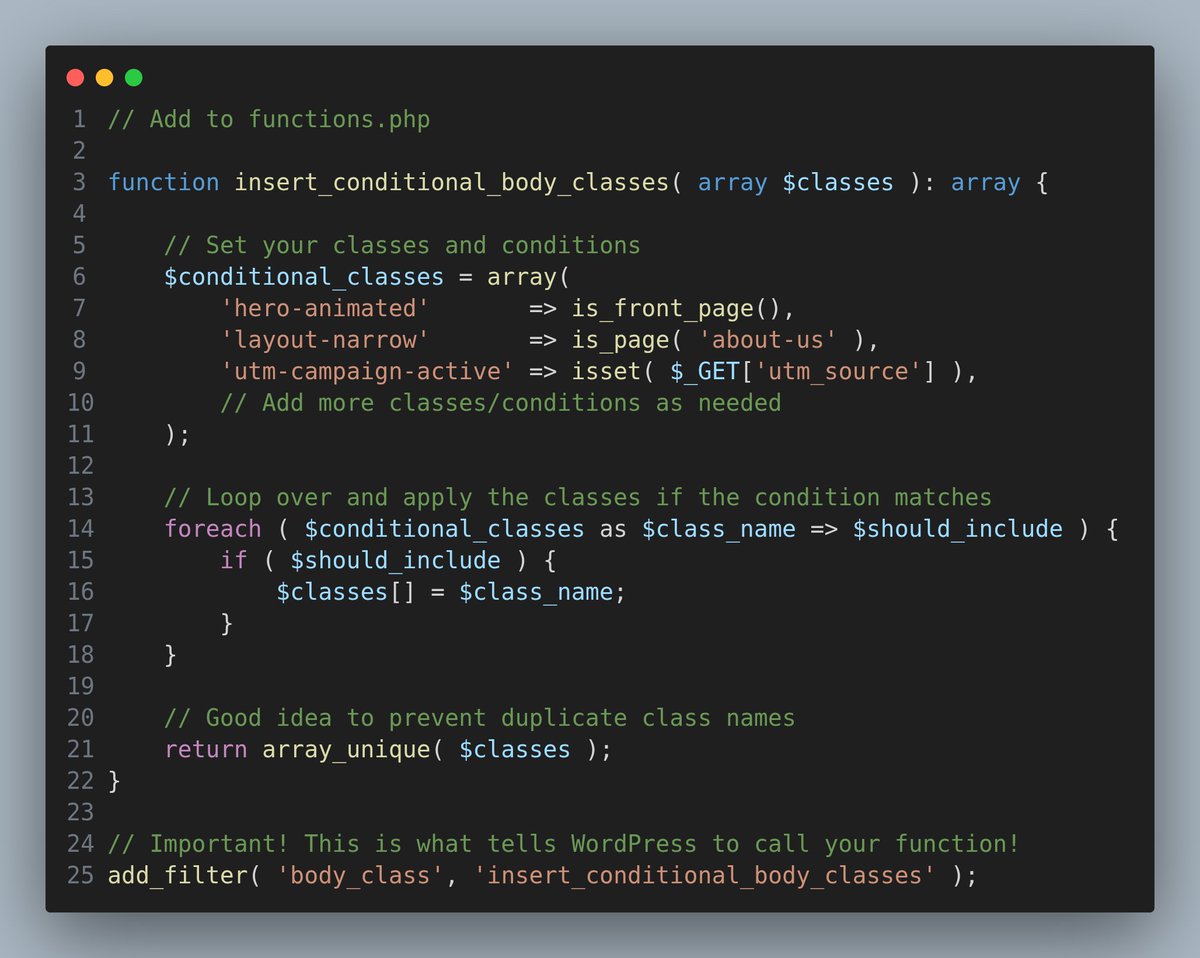Screen dimensions: 1200x958
Task: Click '$classes[]' on line 16
Action: pos(346,592)
